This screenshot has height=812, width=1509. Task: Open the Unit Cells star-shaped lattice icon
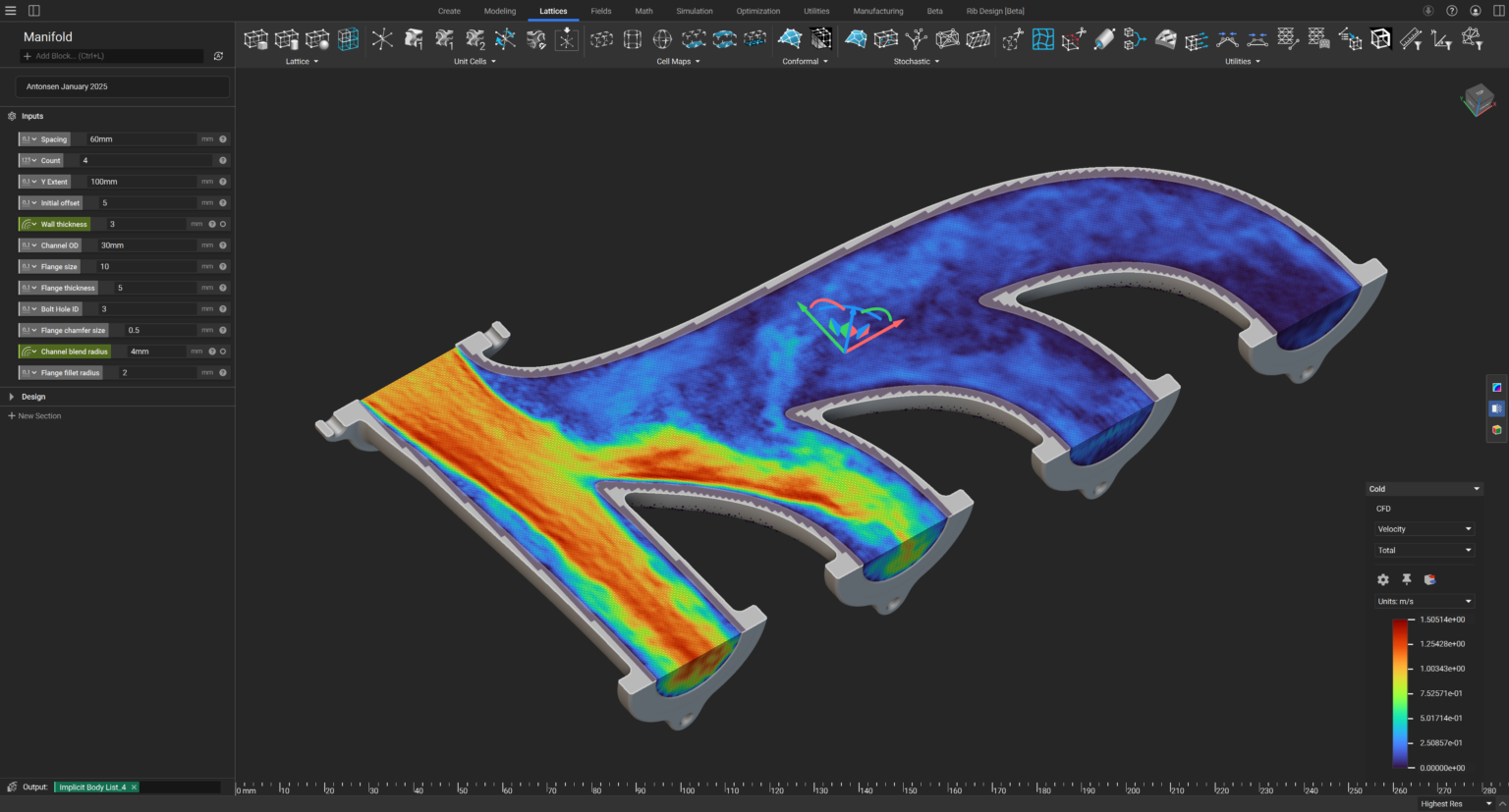[x=382, y=39]
